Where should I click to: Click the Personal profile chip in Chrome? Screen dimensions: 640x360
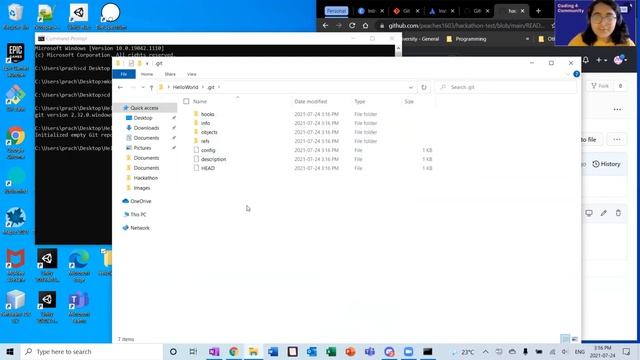[336, 11]
